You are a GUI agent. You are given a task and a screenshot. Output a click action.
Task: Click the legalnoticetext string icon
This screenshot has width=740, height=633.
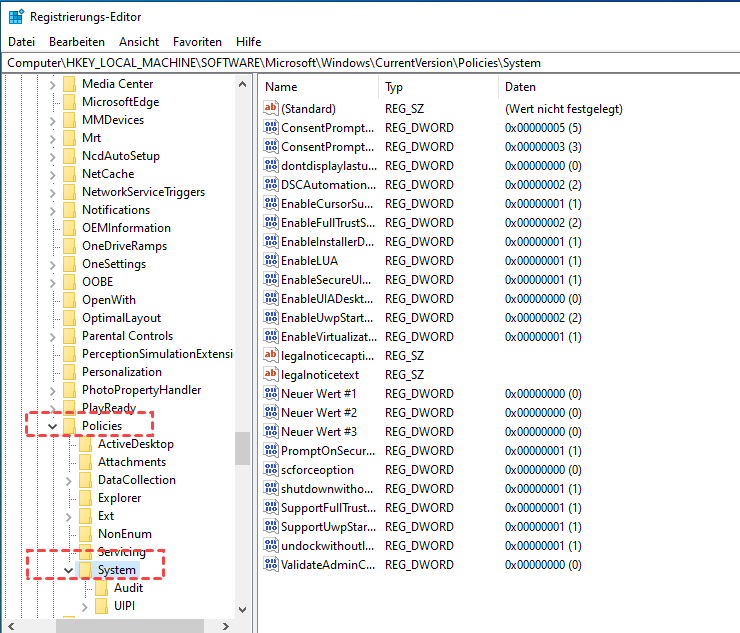[x=271, y=374]
